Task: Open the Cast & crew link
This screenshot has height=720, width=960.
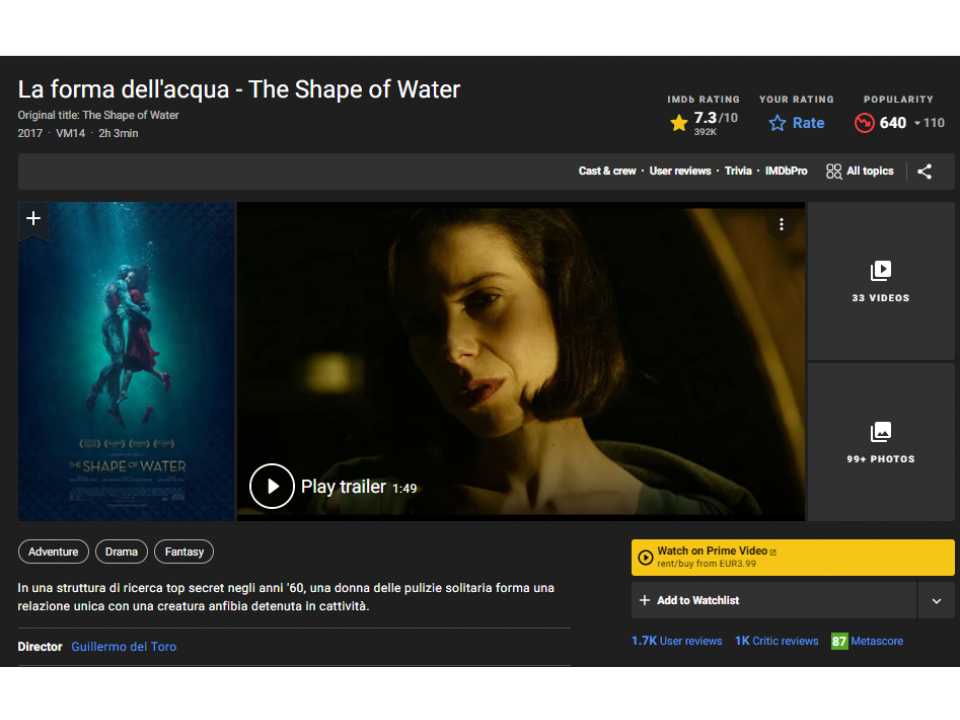Action: tap(607, 171)
